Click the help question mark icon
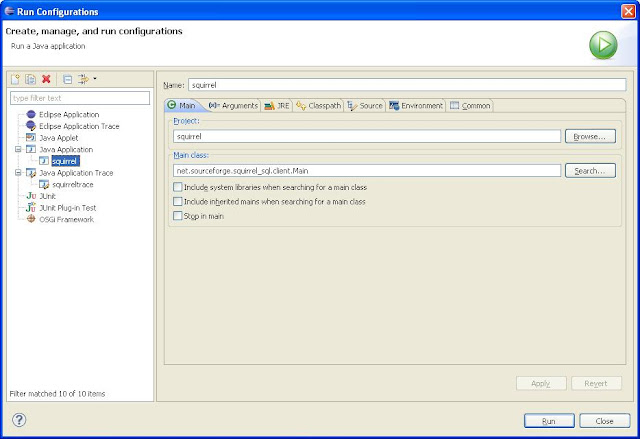 [x=19, y=419]
